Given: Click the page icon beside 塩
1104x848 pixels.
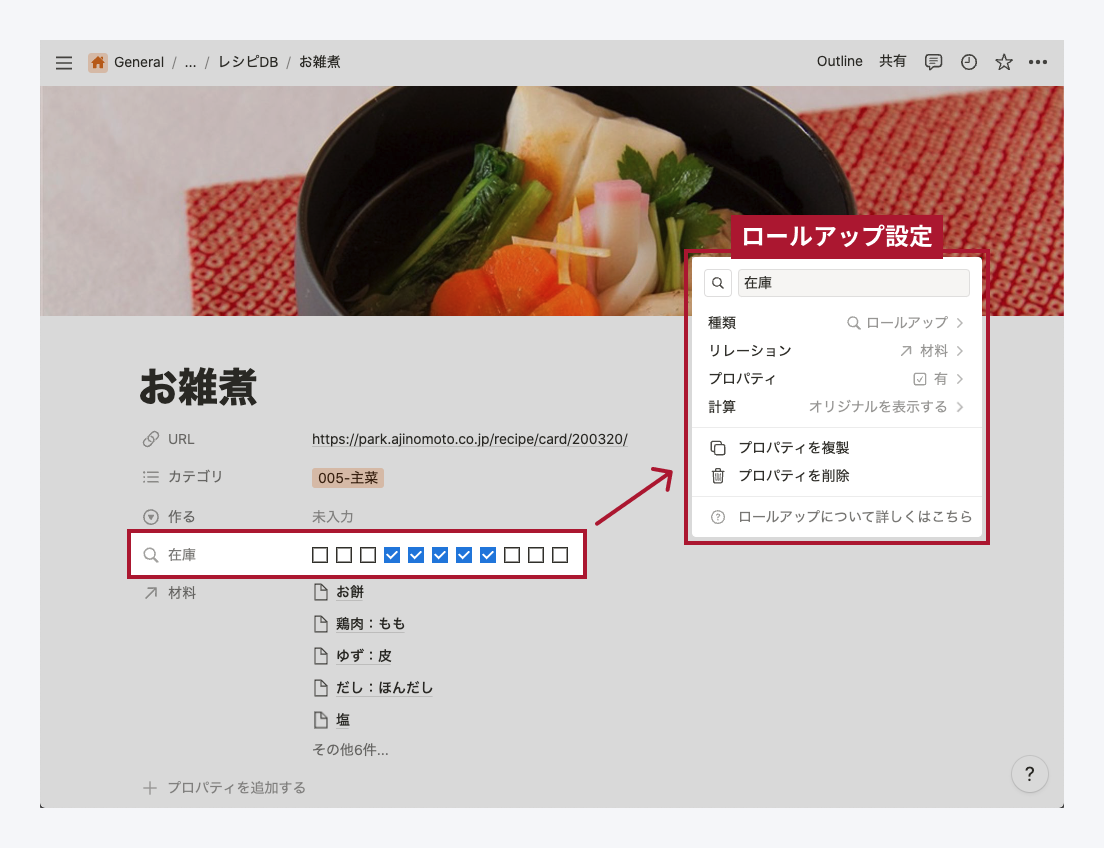Looking at the screenshot, I should [320, 719].
